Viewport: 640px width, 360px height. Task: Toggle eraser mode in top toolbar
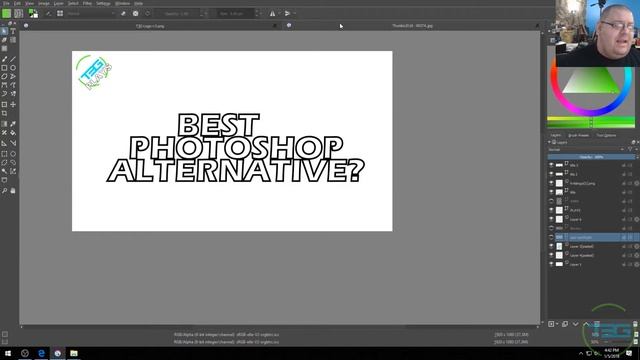tap(123, 13)
